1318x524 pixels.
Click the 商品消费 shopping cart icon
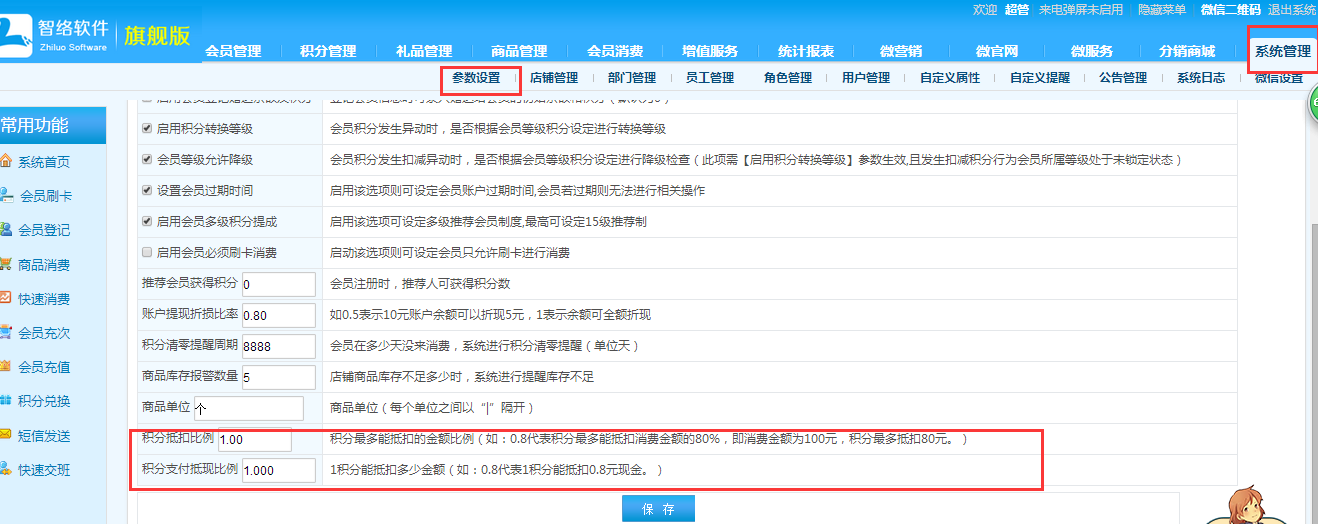pyautogui.click(x=6, y=265)
